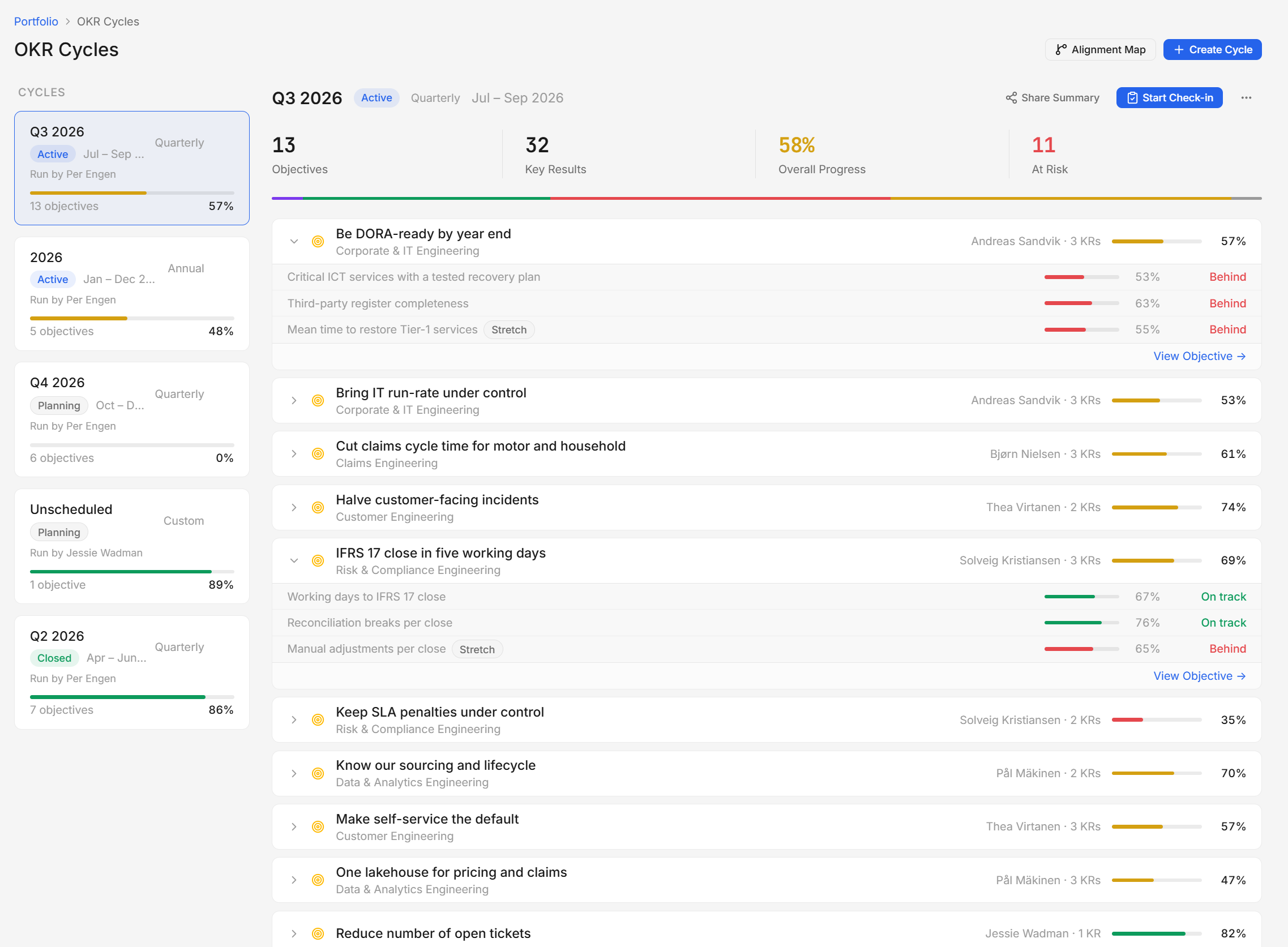Click the '11' At Risk stat

1043,145
